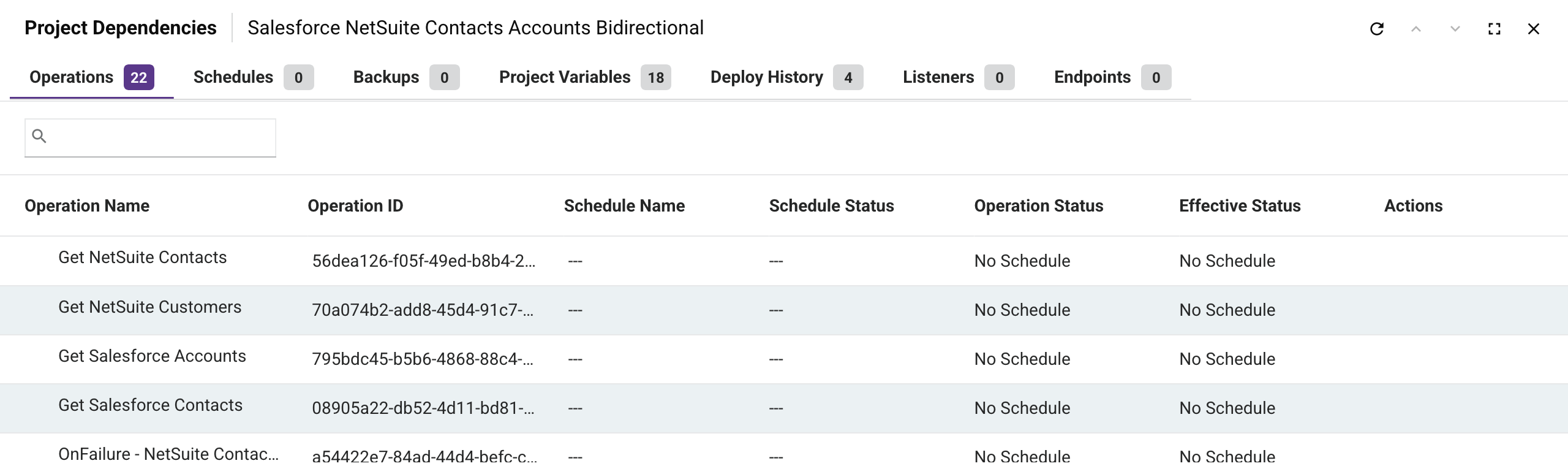Click the project title Salesforce NetSuite Contacts Accounts Bidirectional
This screenshot has width=1568, height=466.
(x=476, y=28)
